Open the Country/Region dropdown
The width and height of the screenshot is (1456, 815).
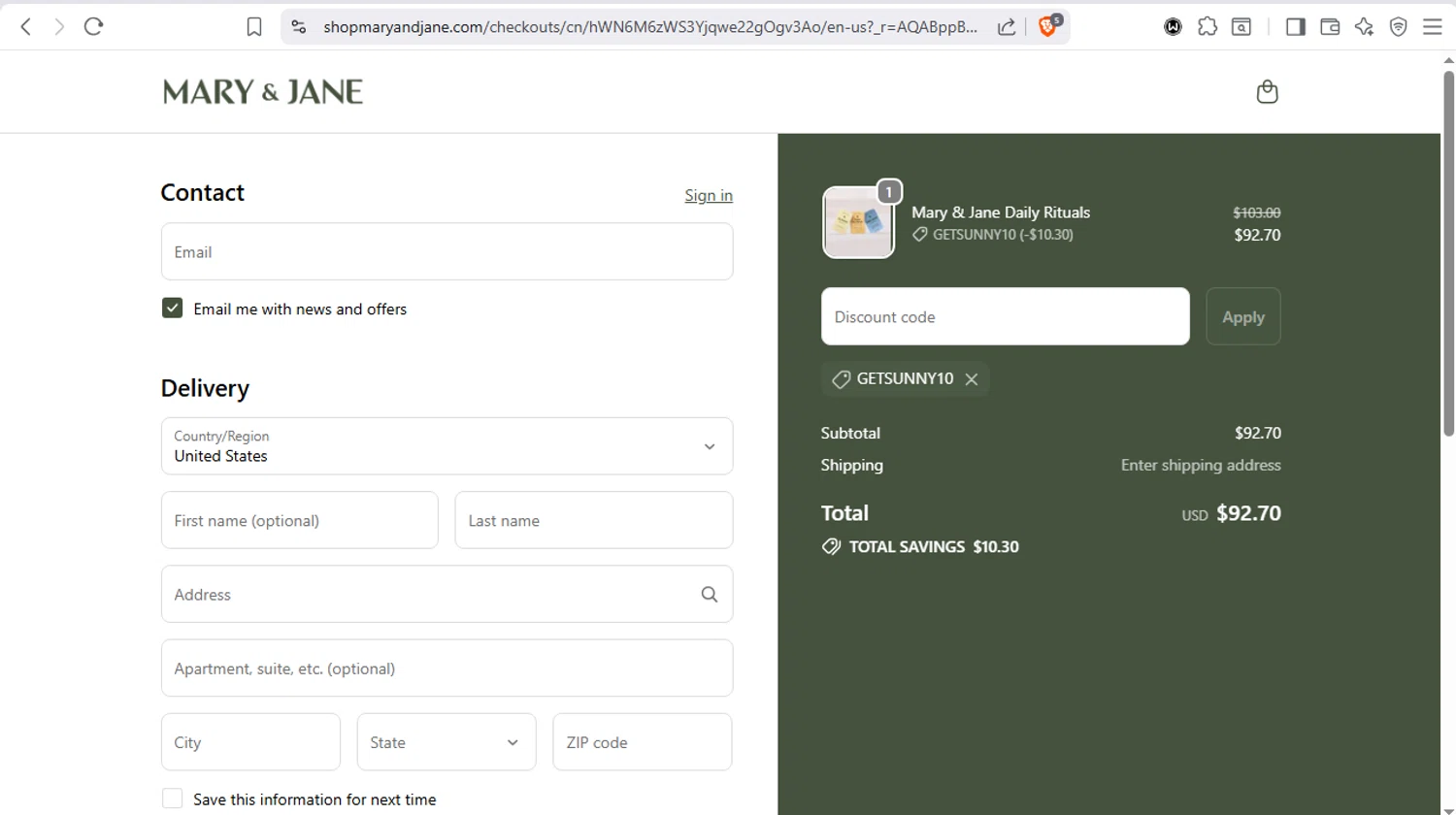pos(447,446)
